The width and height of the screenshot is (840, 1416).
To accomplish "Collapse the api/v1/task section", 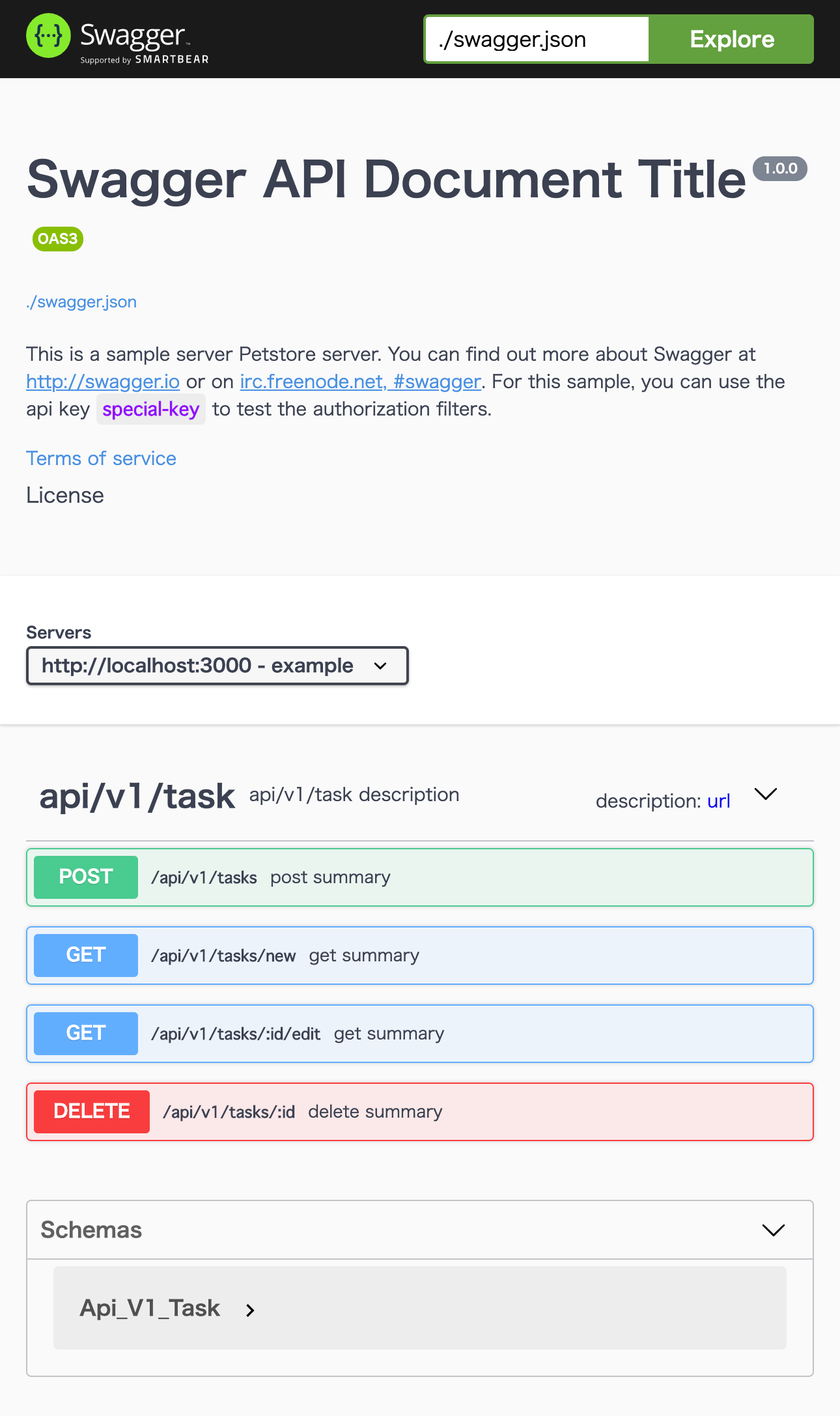I will (766, 794).
